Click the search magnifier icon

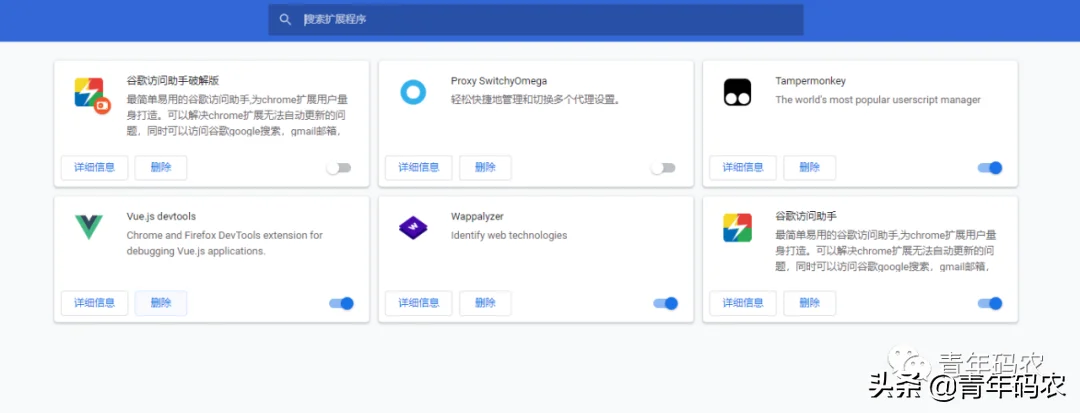click(285, 19)
